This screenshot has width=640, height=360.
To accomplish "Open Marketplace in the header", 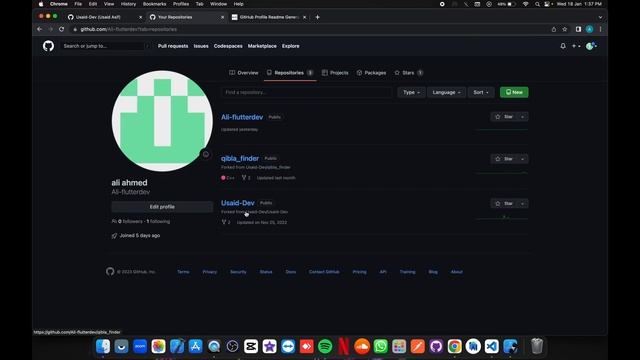I will pos(262,46).
